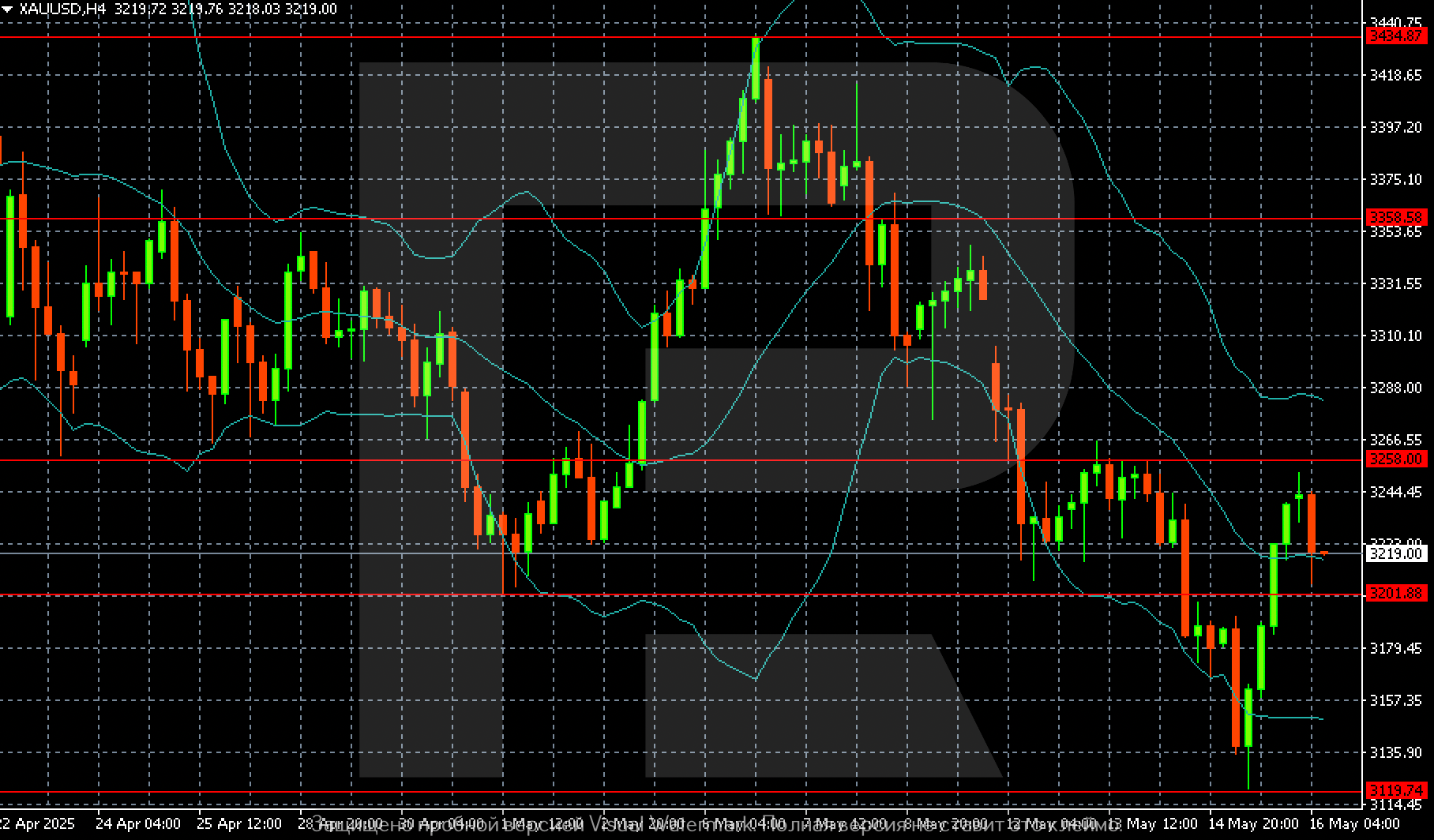Click the 3135.90 price scale value
This screenshot has width=1434, height=840.
[1395, 752]
